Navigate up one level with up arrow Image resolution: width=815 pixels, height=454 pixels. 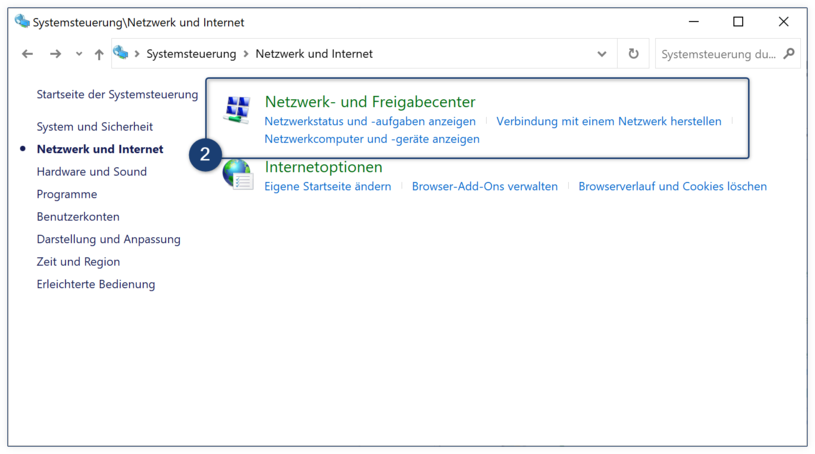pyautogui.click(x=99, y=54)
